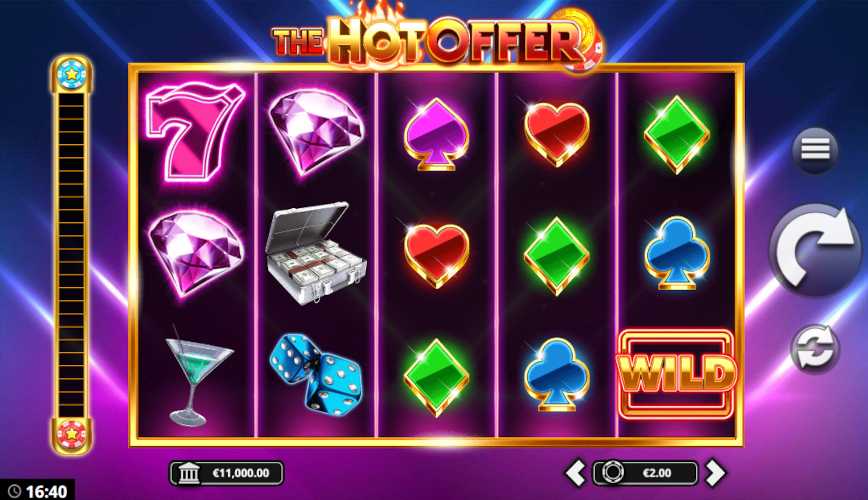The width and height of the screenshot is (868, 500).
Task: Decrease the bet with the left arrow
Action: coord(575,473)
